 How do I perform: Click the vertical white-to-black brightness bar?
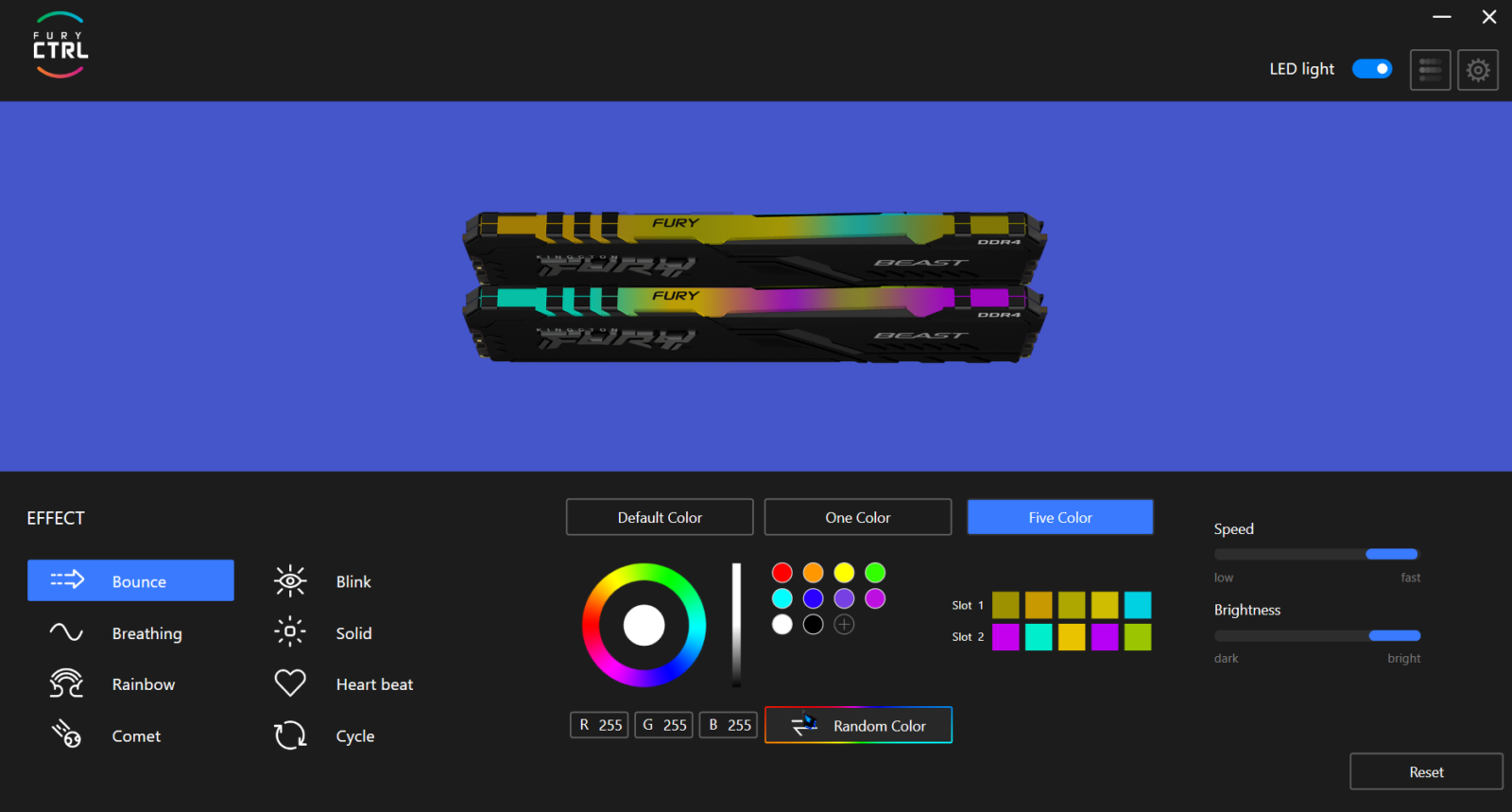tap(736, 625)
